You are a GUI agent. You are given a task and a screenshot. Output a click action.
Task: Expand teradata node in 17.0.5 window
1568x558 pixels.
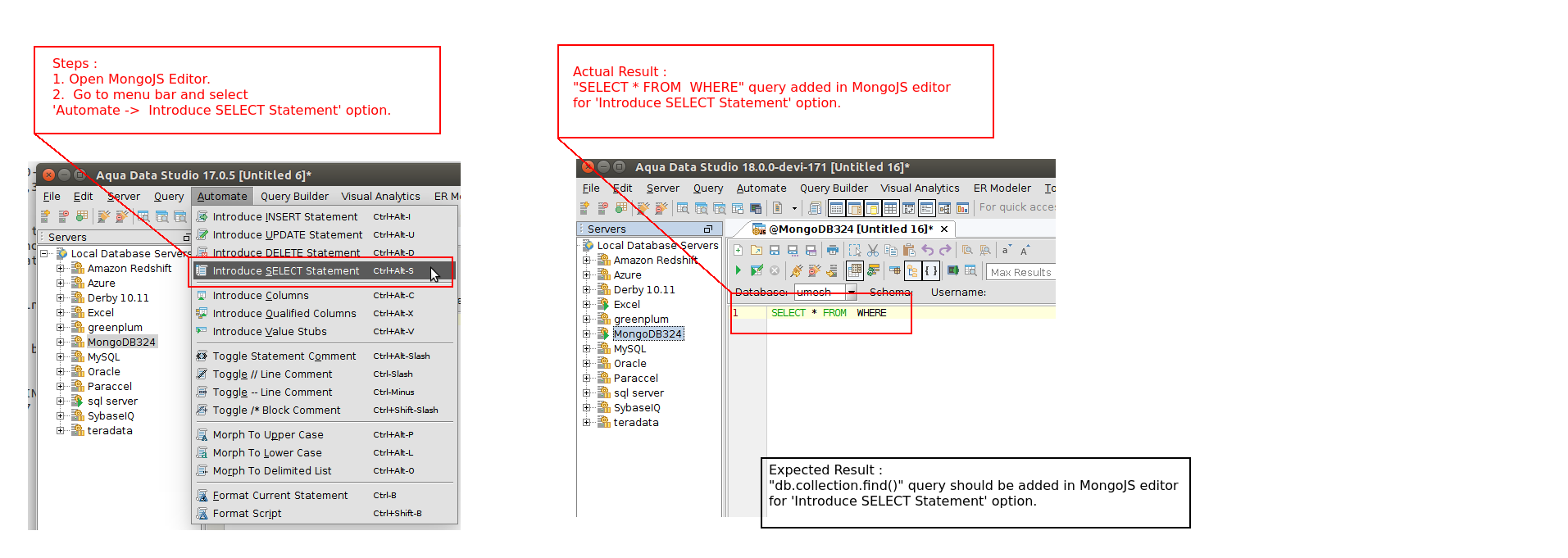pyautogui.click(x=60, y=430)
